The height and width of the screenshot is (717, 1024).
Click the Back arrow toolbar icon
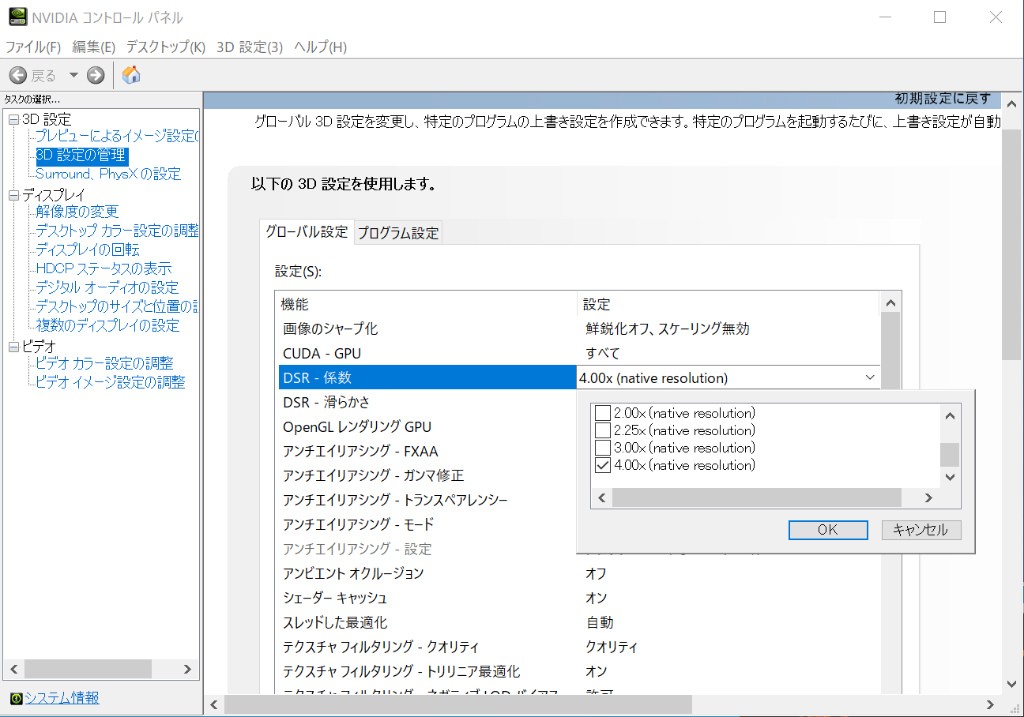pos(18,75)
